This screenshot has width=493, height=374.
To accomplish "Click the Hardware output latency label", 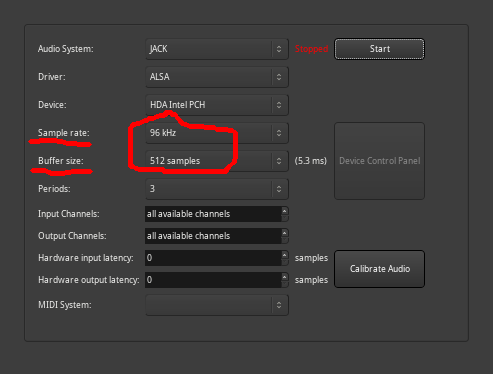I will coord(89,280).
